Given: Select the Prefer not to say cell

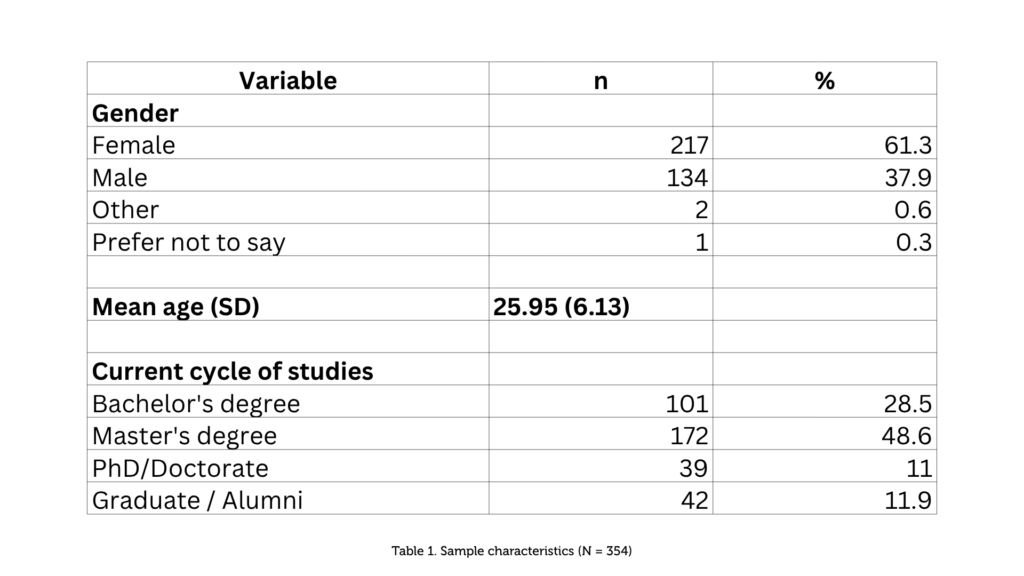Looking at the screenshot, I should [x=288, y=240].
